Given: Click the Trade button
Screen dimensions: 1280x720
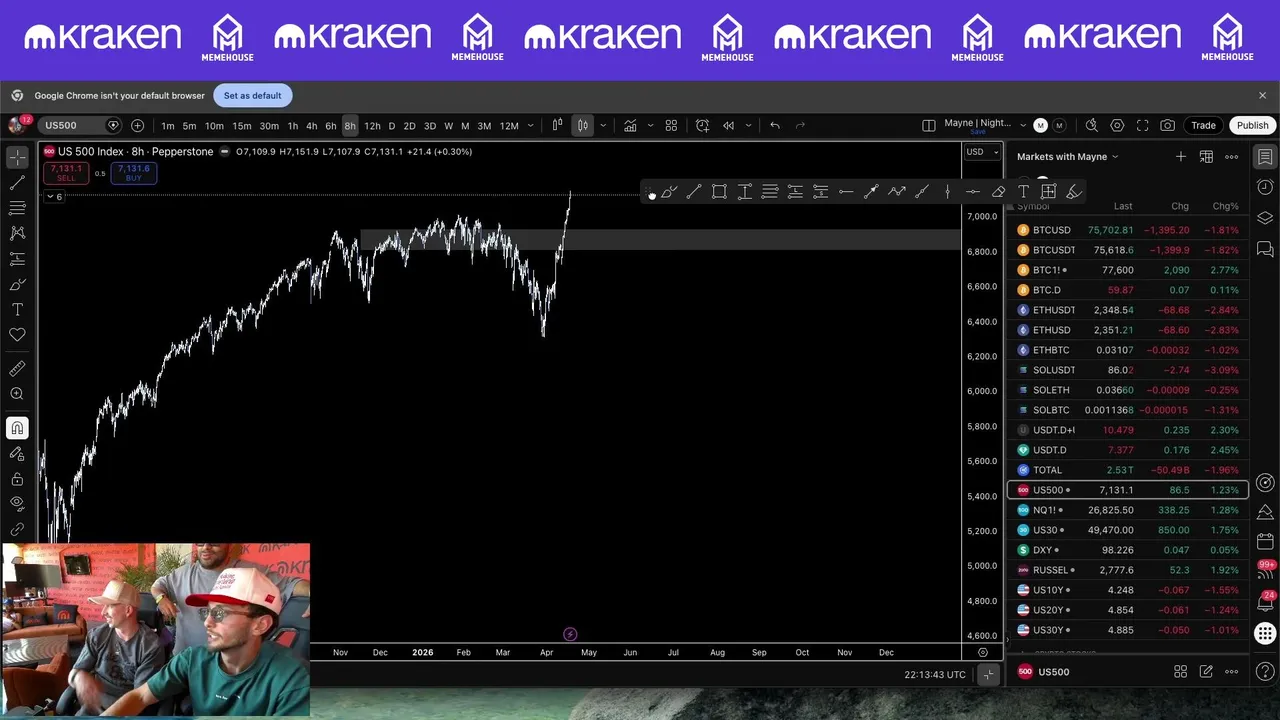Looking at the screenshot, I should point(1203,126).
